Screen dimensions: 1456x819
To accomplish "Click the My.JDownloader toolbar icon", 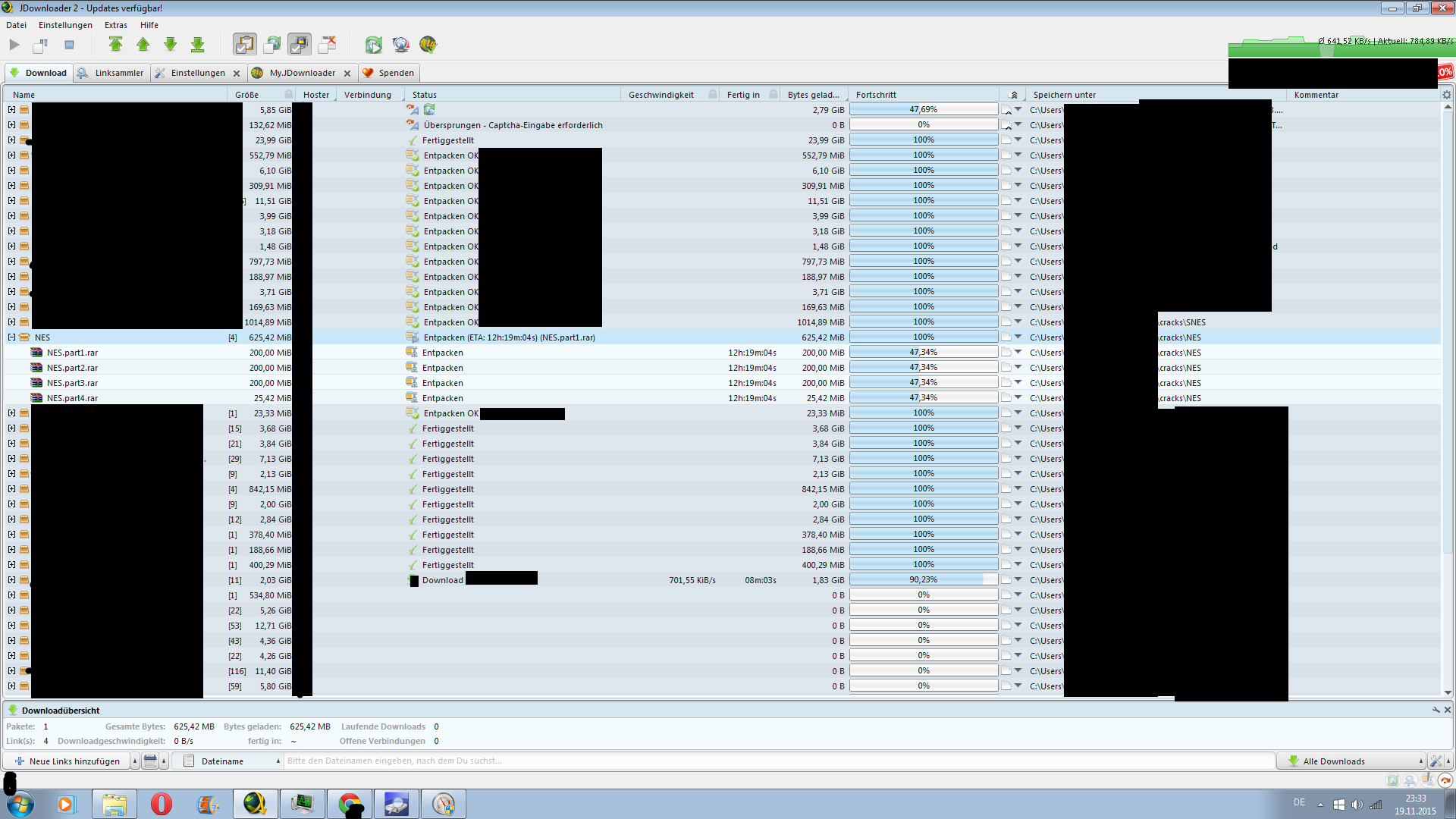I will tap(428, 45).
